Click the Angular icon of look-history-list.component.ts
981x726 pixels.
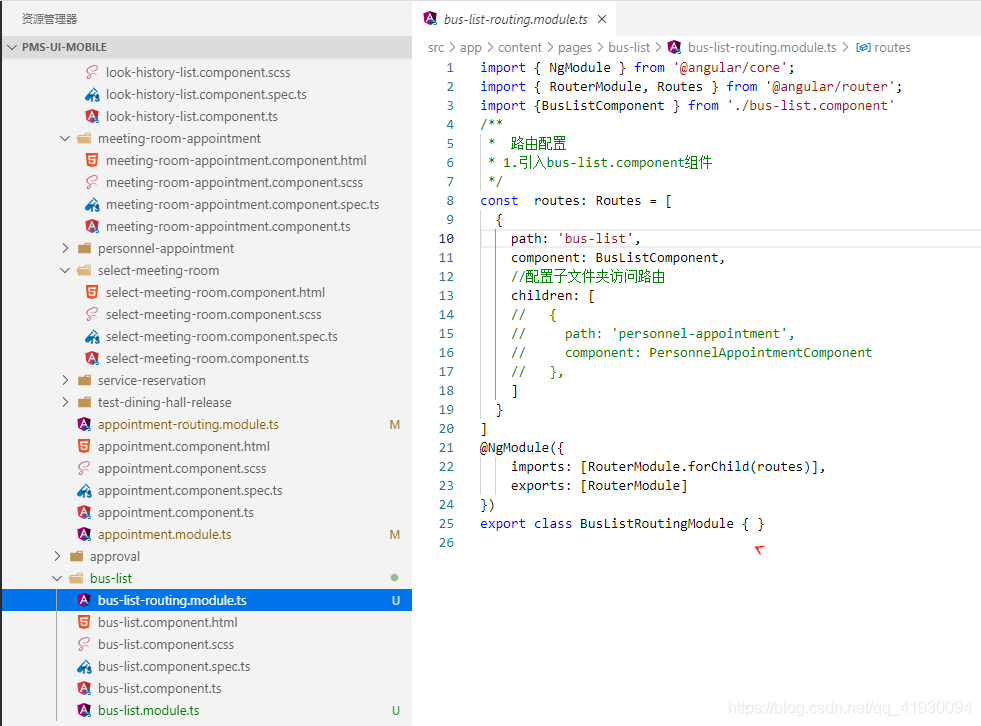(x=92, y=116)
